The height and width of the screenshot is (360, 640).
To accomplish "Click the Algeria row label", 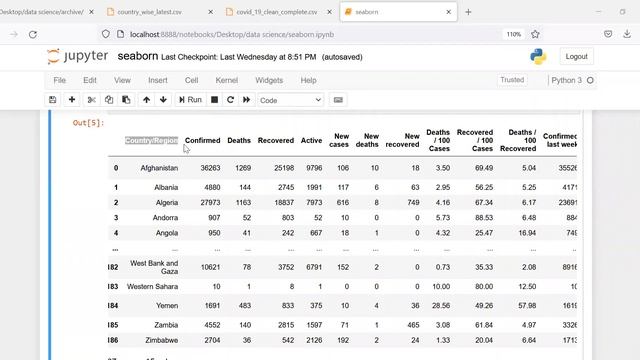I will [x=167, y=202].
